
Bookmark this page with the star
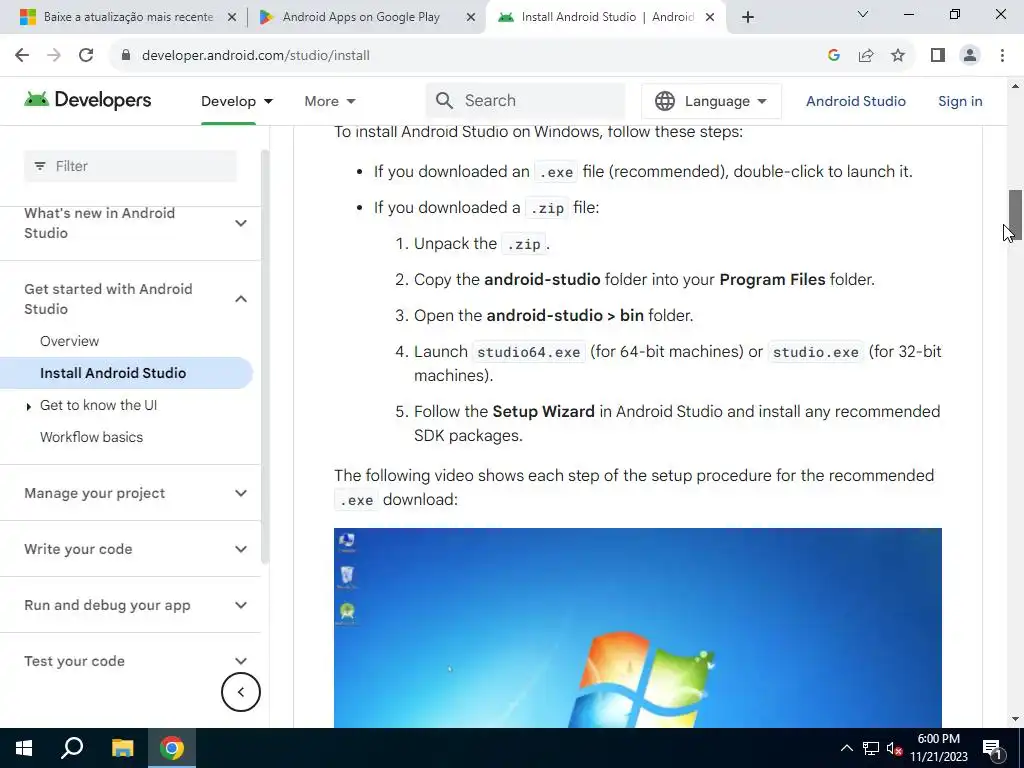(898, 56)
